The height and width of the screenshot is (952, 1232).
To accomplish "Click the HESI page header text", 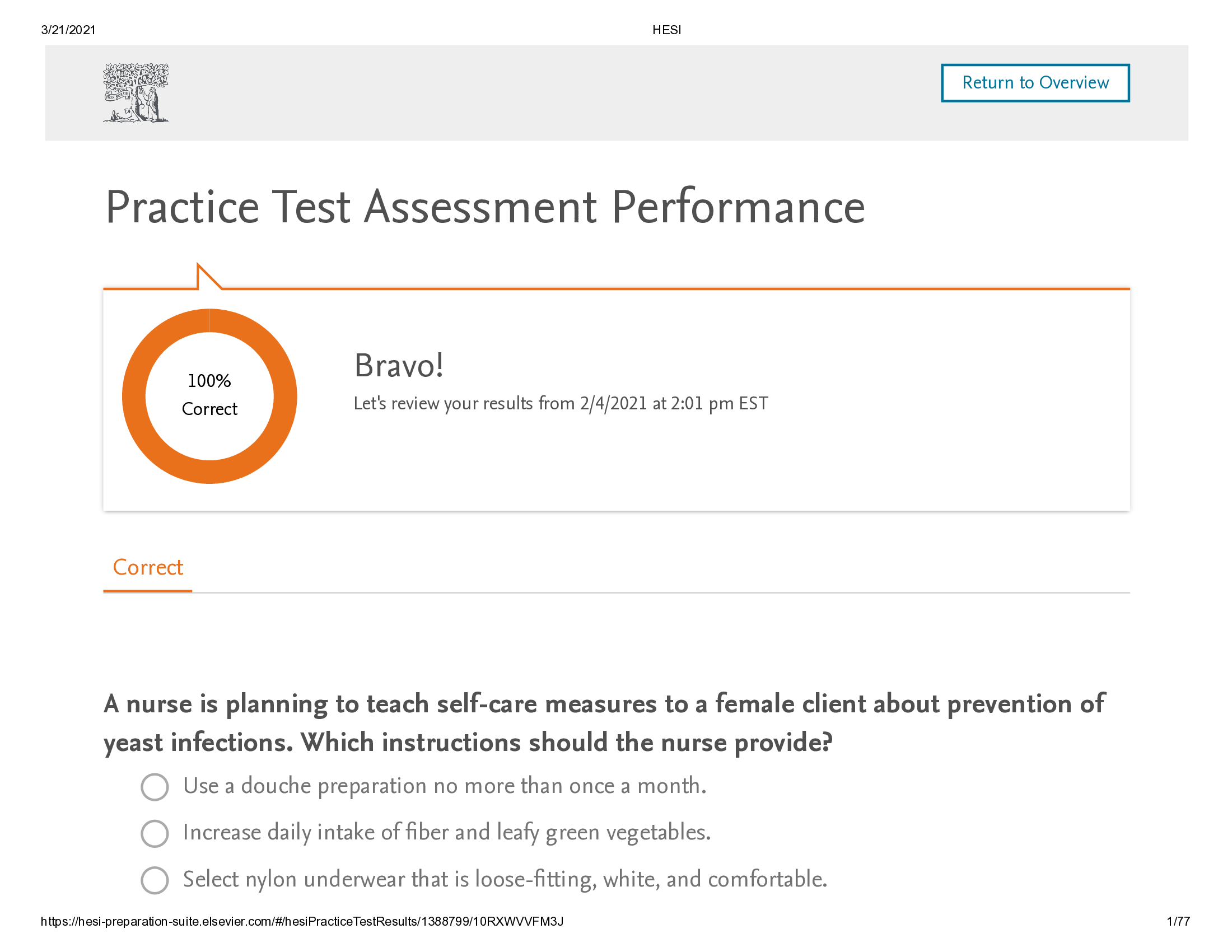I will tap(666, 29).
